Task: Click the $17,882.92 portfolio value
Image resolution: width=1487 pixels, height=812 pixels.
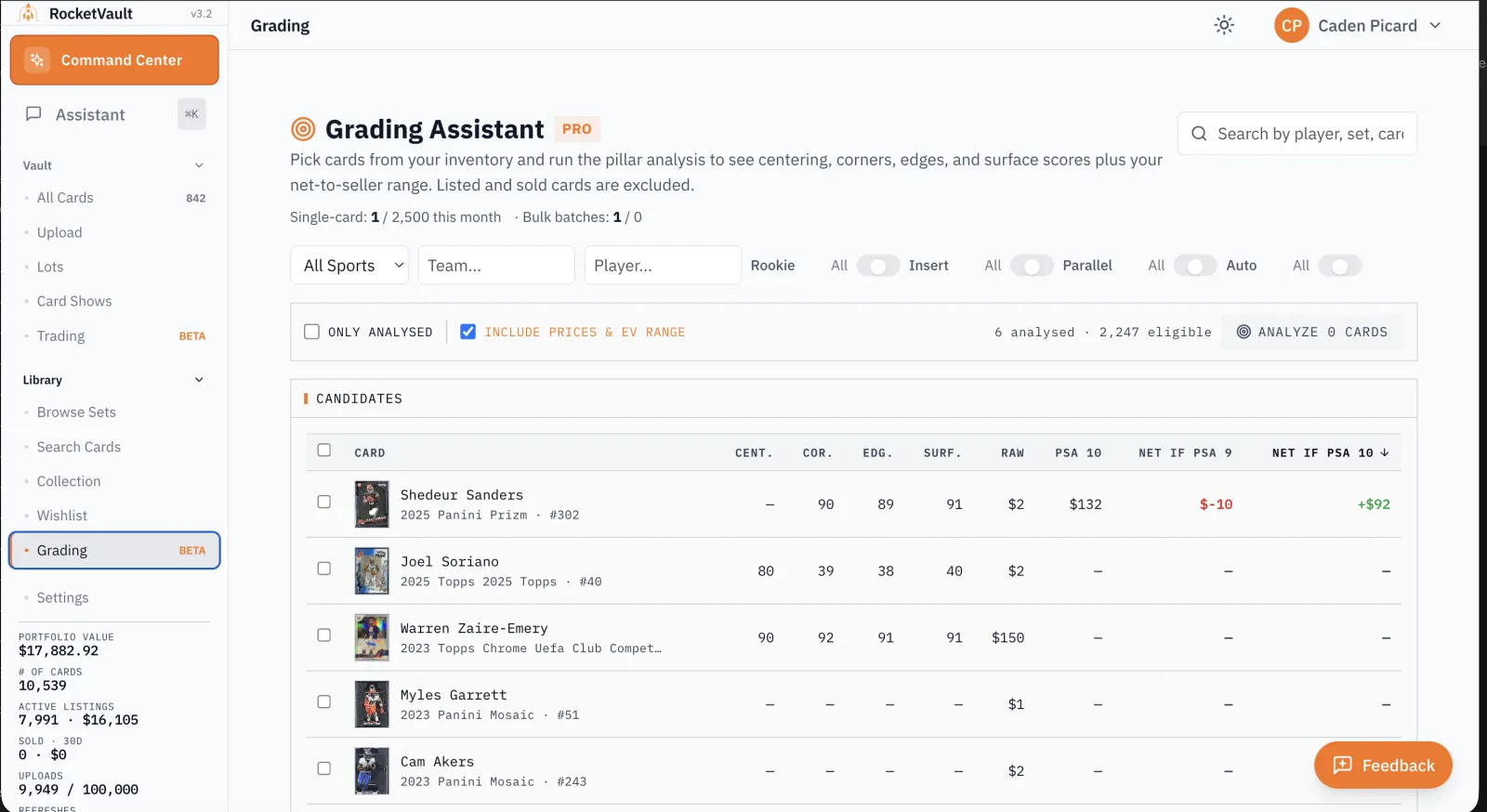Action: pos(59,651)
